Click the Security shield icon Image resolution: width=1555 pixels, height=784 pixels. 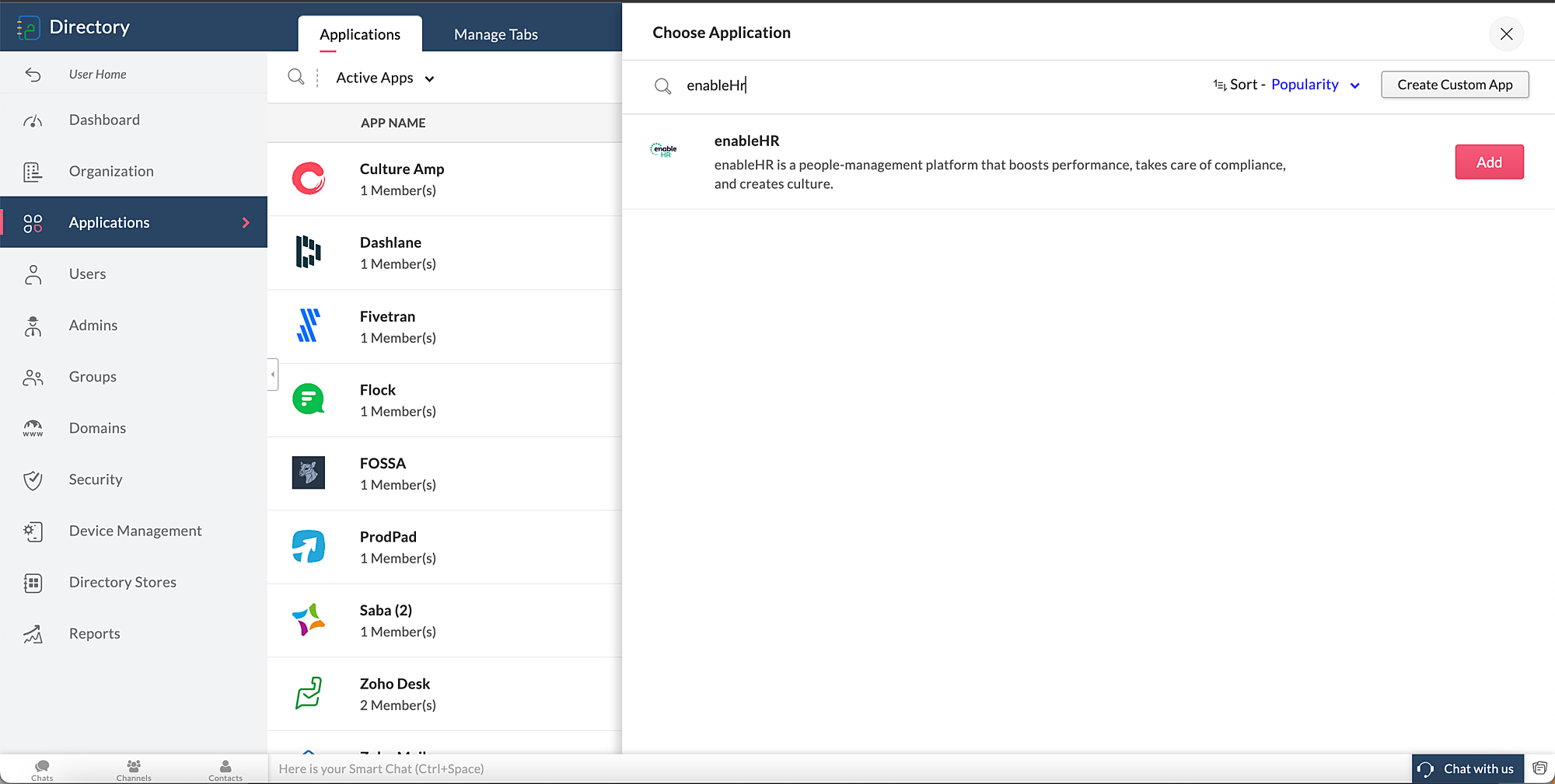[33, 480]
